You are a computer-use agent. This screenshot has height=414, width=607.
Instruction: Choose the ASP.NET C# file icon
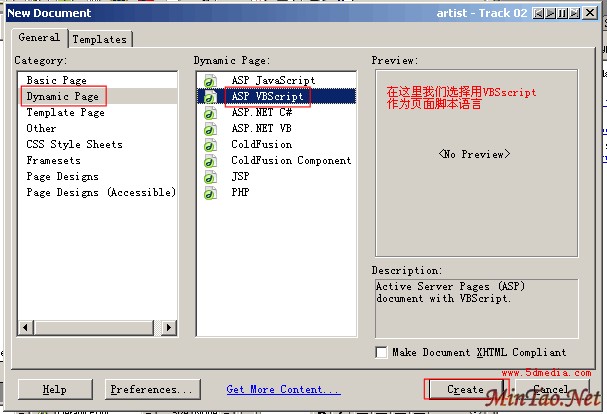click(x=210, y=113)
